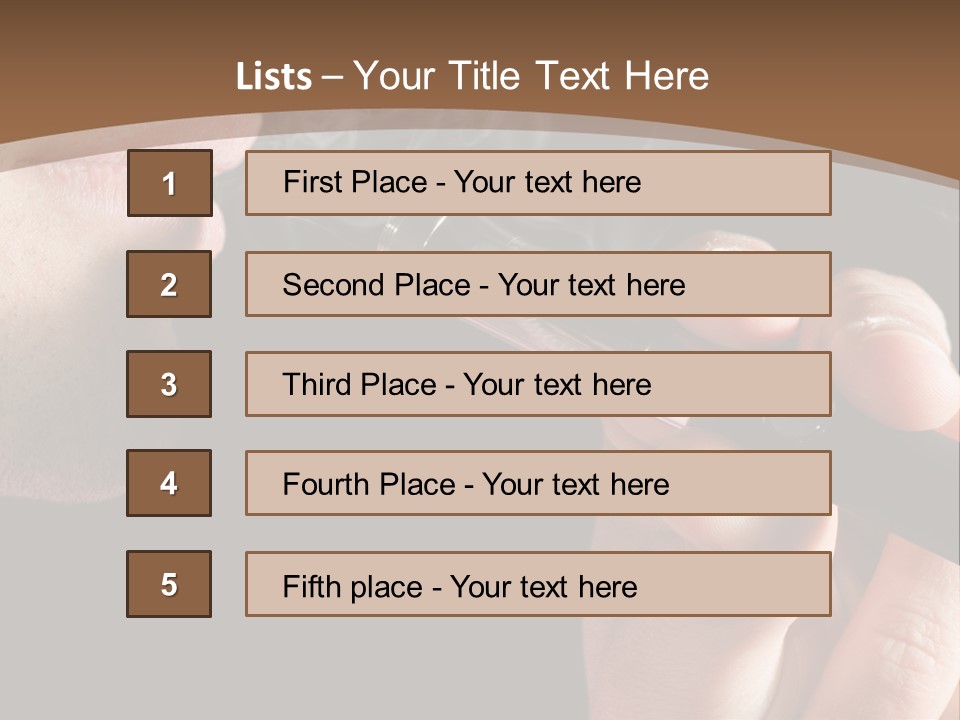Click the Third Place text box

[538, 384]
